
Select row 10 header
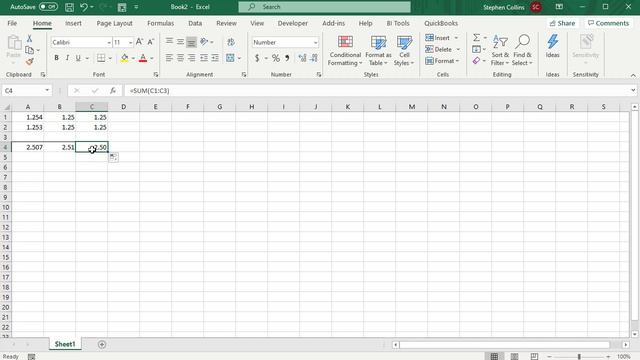click(x=6, y=207)
